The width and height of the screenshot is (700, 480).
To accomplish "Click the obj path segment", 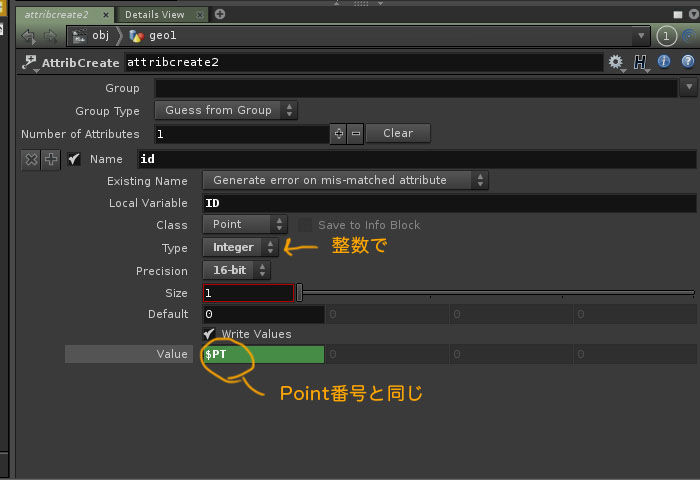I will coord(96,36).
